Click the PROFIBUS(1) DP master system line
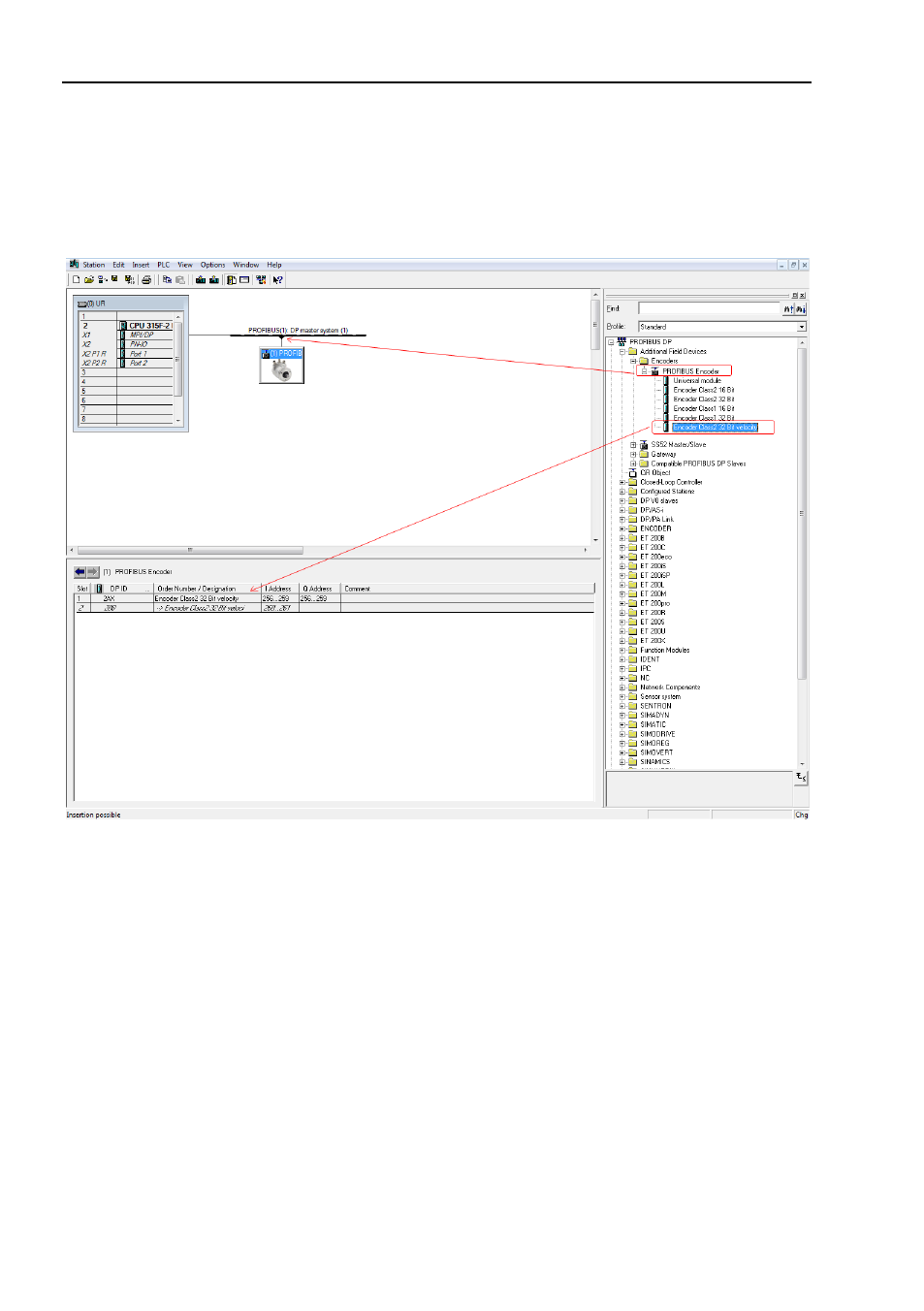924x1311 pixels. tap(298, 336)
